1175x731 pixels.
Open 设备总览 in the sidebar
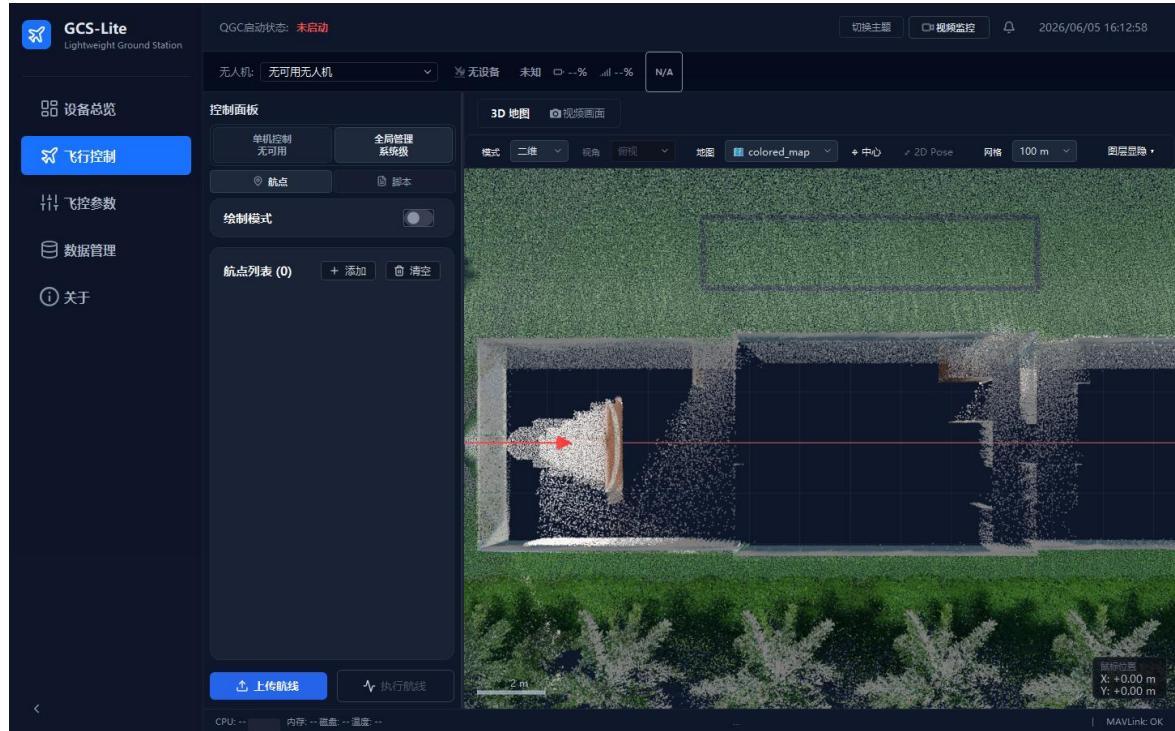106,109
